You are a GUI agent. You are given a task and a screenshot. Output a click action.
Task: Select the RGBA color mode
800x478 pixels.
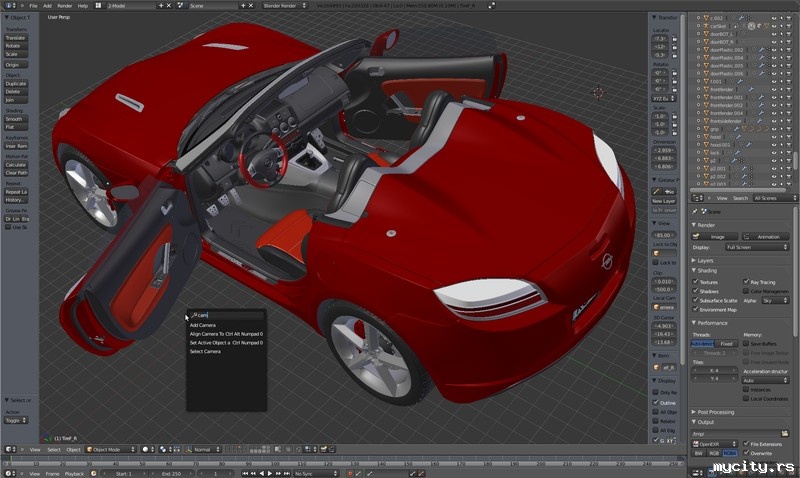coord(730,453)
